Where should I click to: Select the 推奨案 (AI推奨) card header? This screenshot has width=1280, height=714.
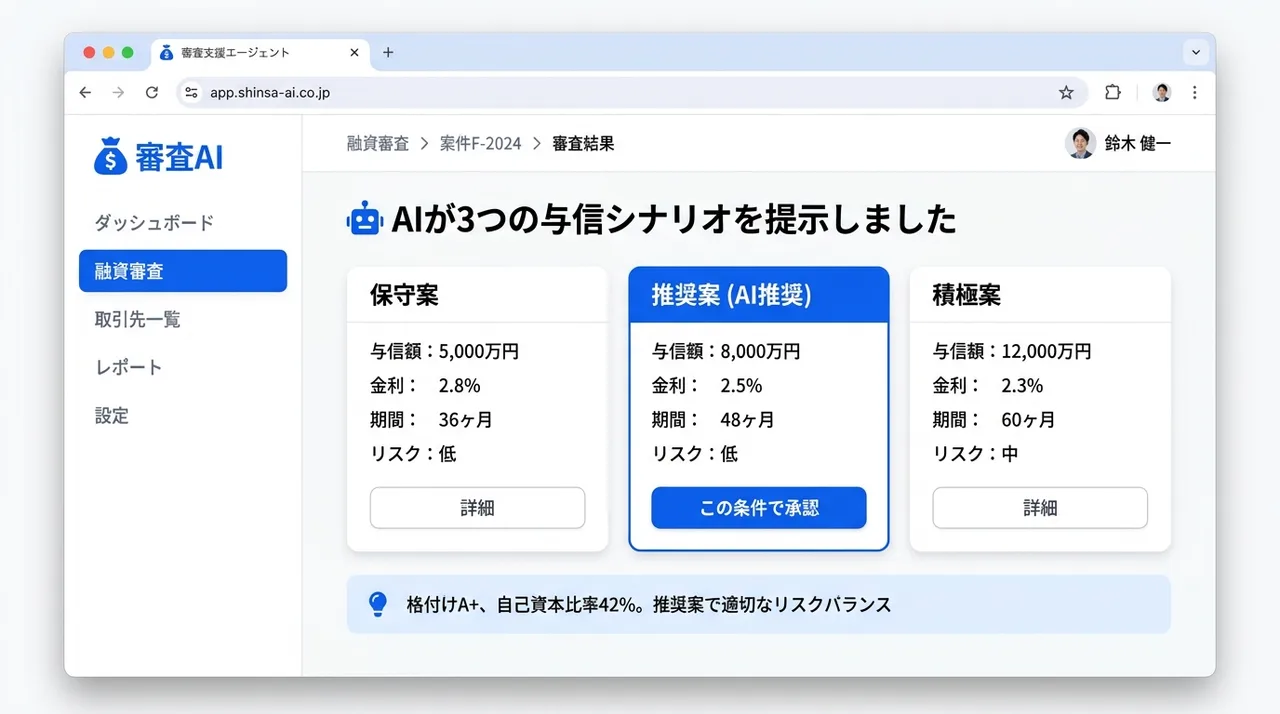point(759,295)
